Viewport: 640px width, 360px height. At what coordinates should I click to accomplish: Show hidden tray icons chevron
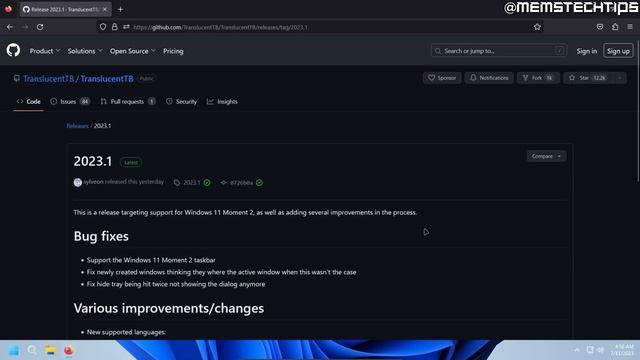coord(576,350)
